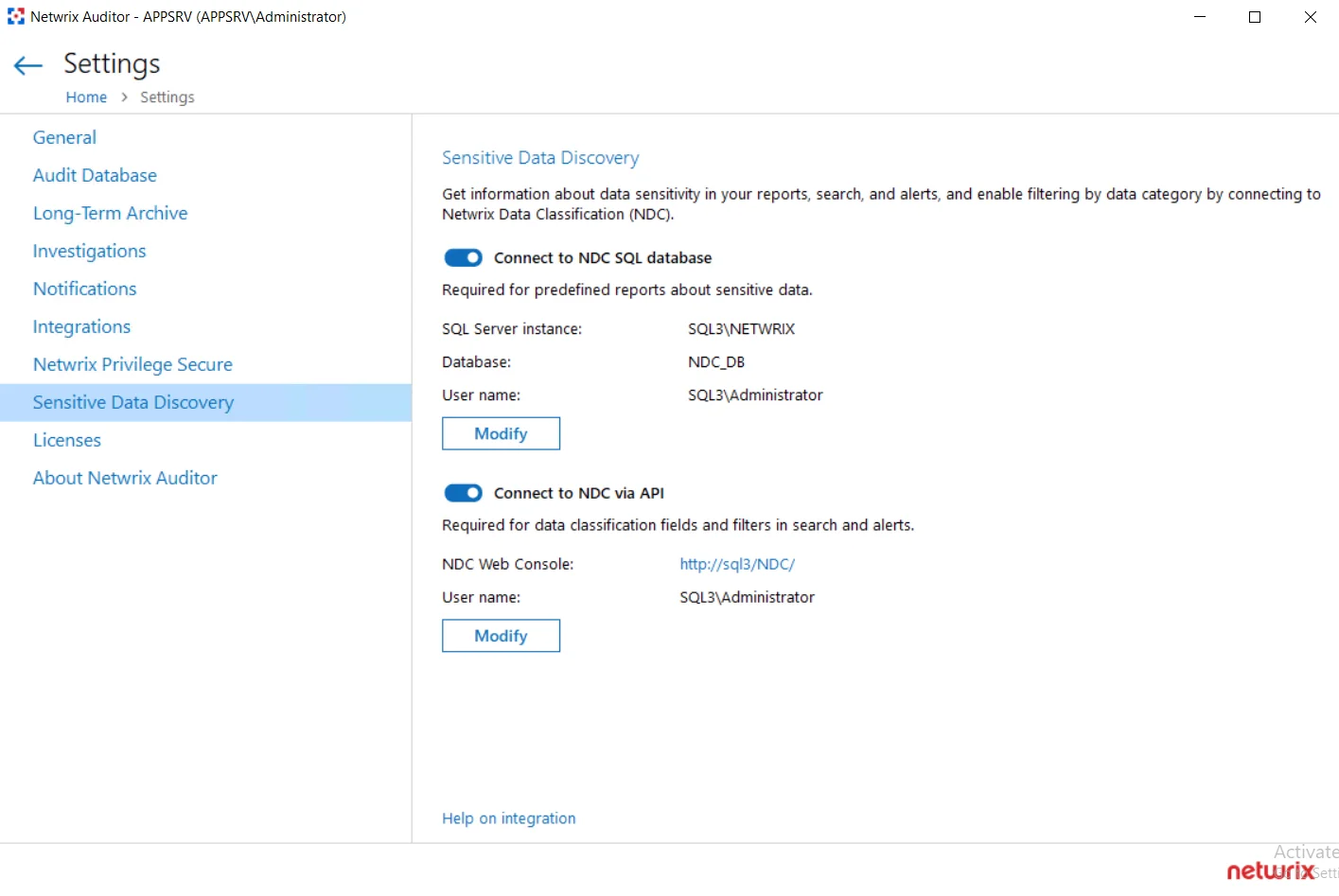Open Audit Database settings
This screenshot has width=1339, height=896.
(95, 175)
